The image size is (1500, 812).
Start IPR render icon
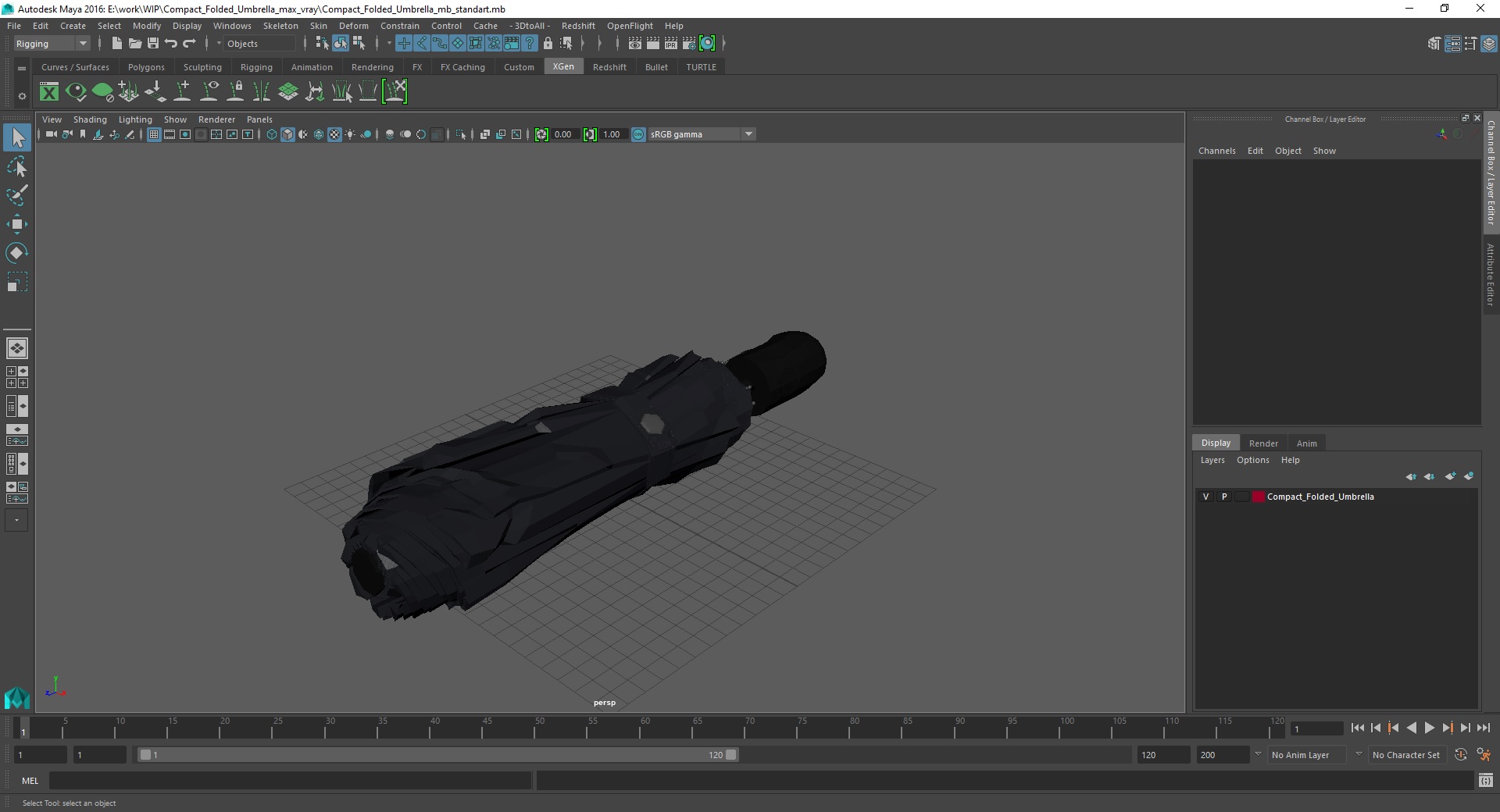pos(671,44)
